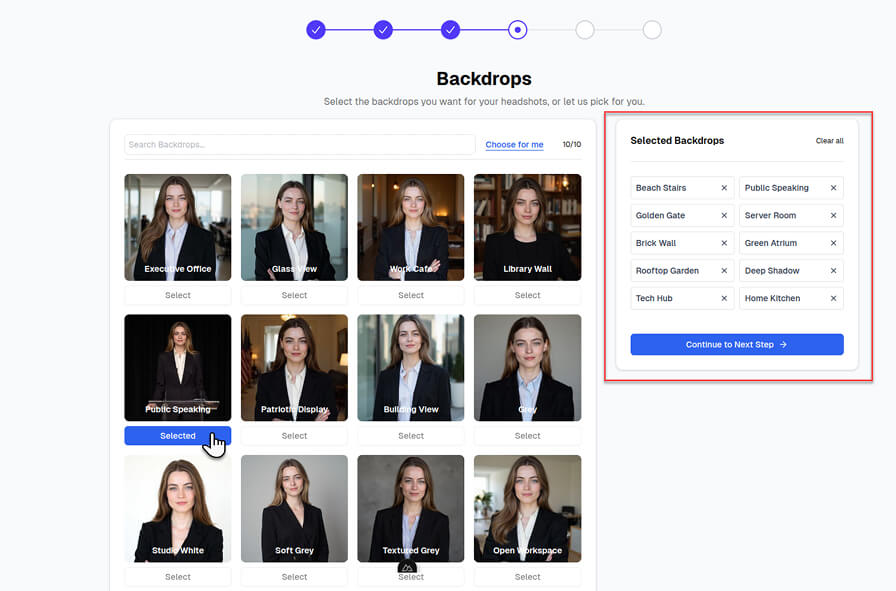Remove Brick Wall from the selected list
The height and width of the screenshot is (591, 896).
(x=724, y=243)
